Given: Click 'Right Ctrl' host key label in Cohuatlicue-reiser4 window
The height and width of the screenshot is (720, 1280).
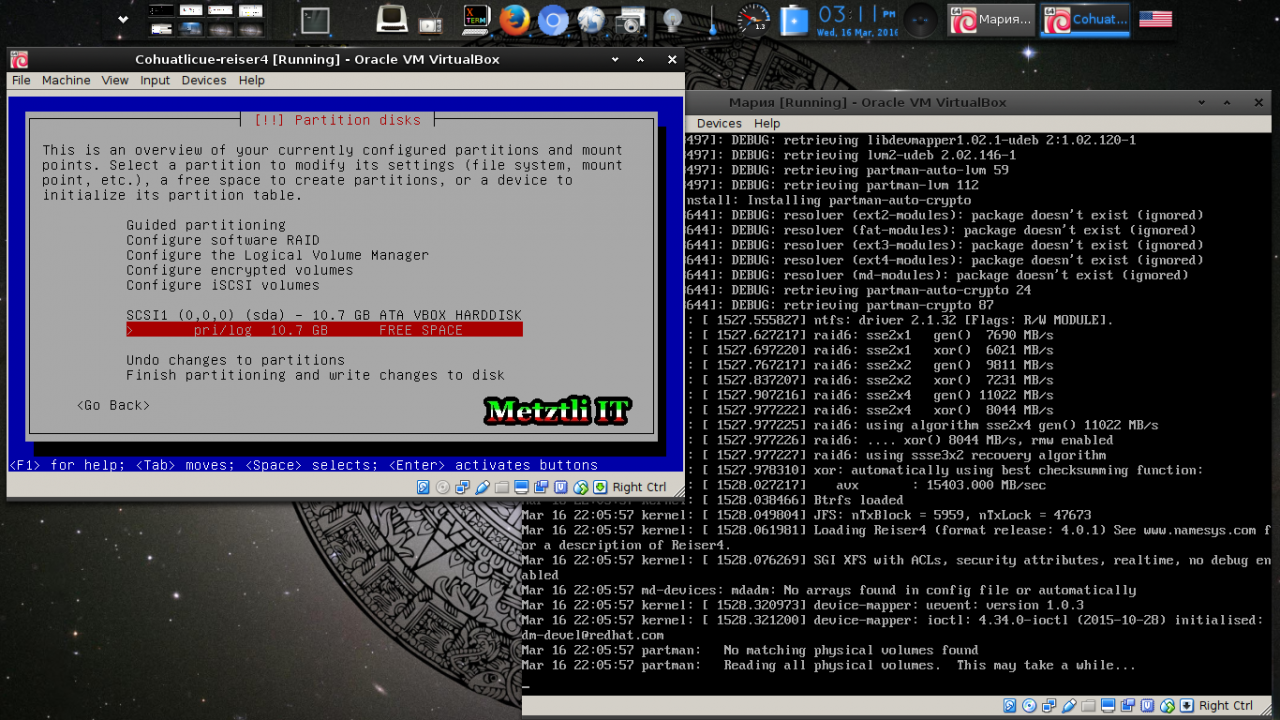Looking at the screenshot, I should coord(639,487).
